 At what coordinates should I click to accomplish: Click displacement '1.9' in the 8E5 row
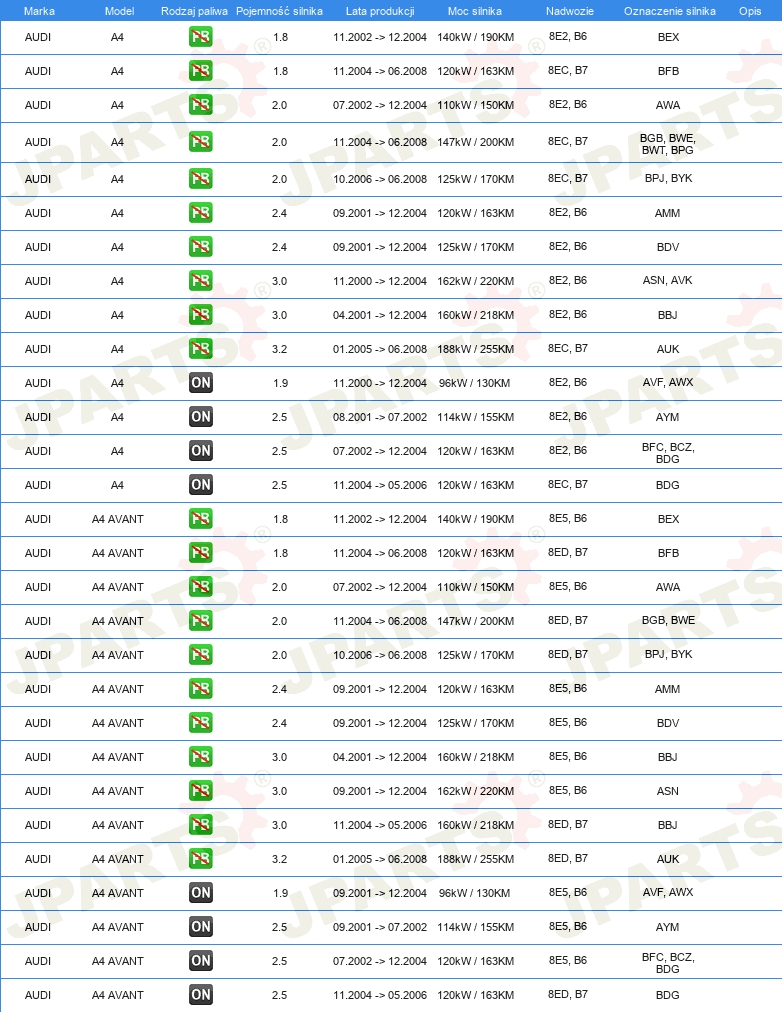point(280,893)
